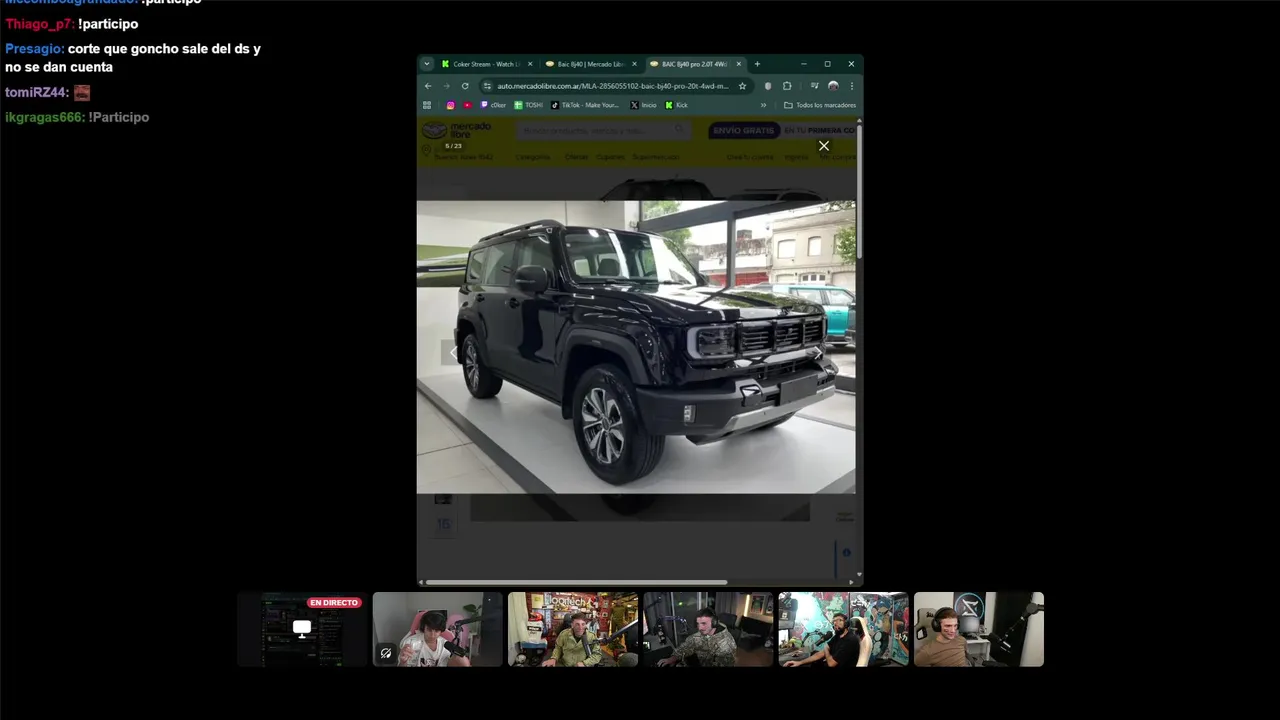The width and height of the screenshot is (1280, 720).
Task: Close the Baic Bj40 Mercado Libre tab
Action: point(634,64)
